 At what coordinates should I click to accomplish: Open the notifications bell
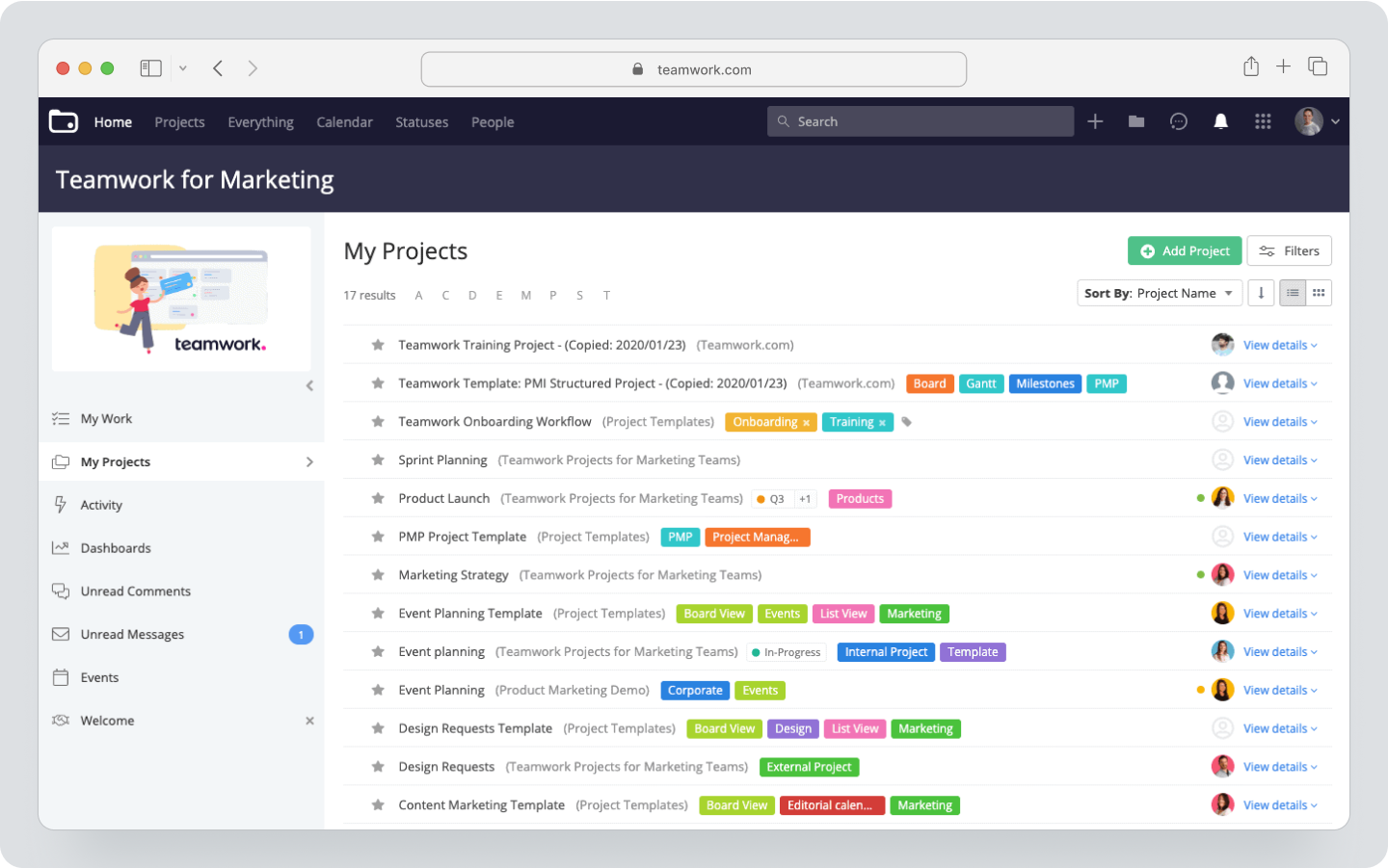point(1220,121)
